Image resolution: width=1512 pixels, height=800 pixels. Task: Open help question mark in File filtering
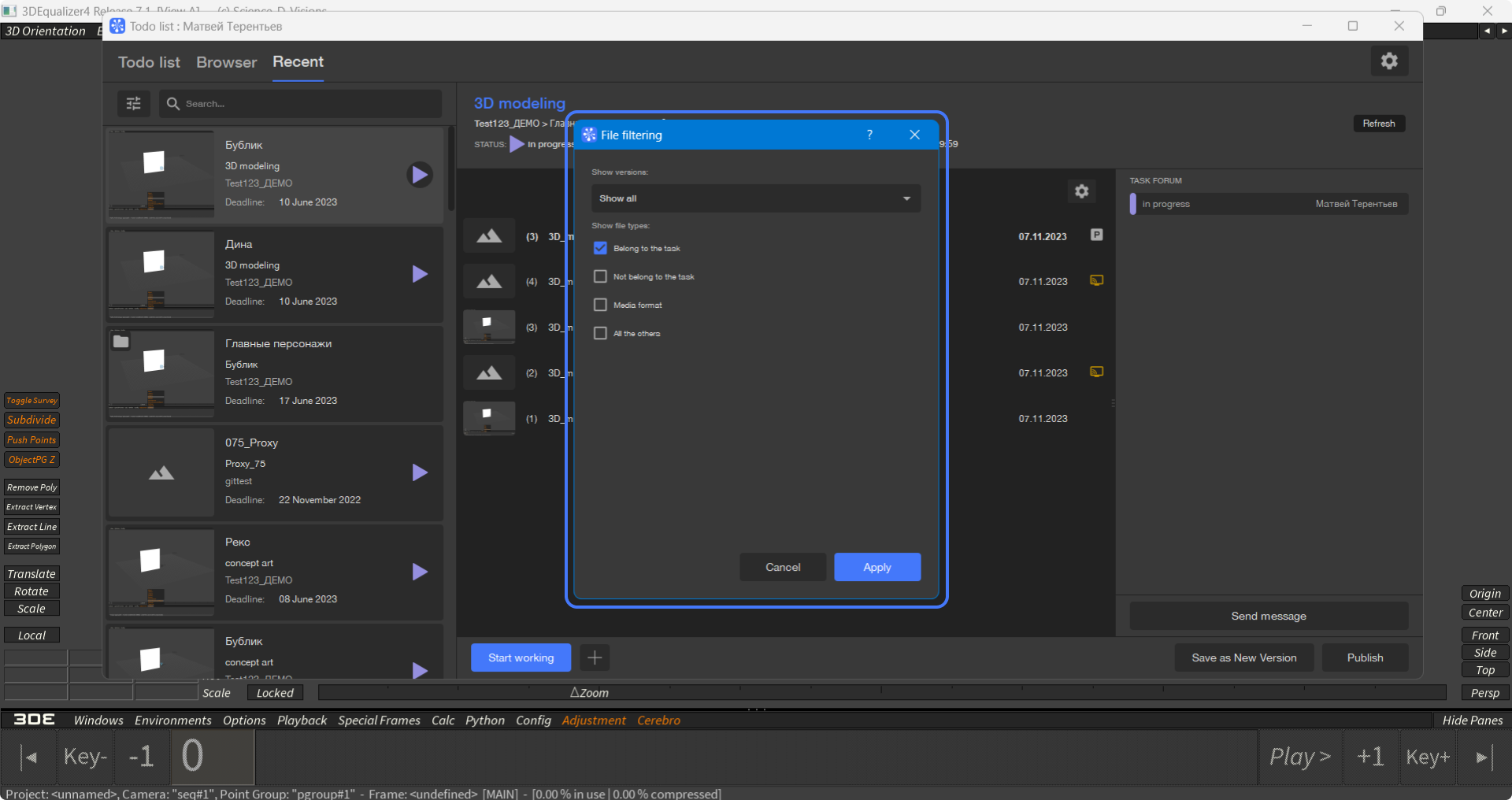(x=869, y=135)
